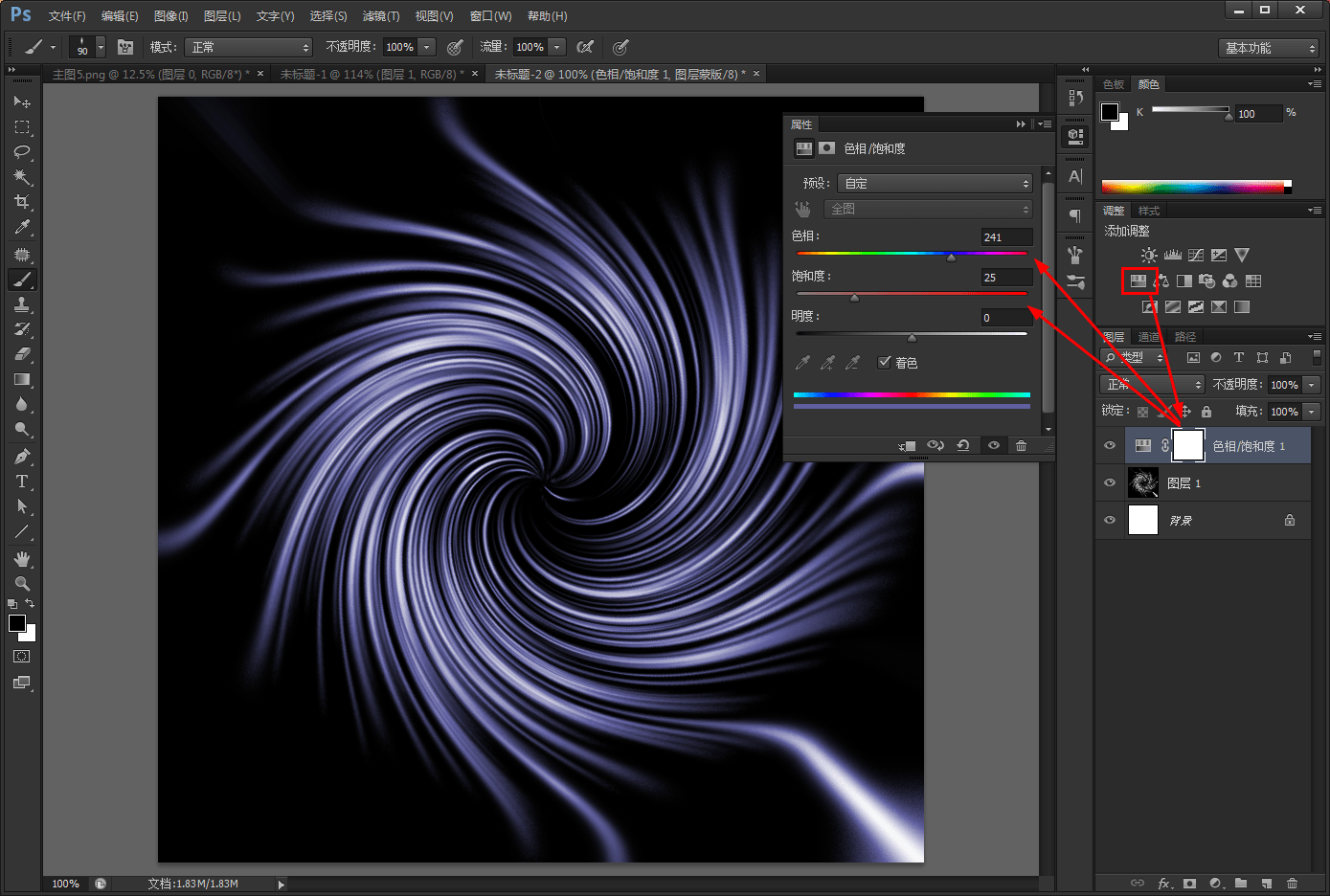Open the 预设 preset dropdown
This screenshot has height=896, width=1330.
click(x=935, y=183)
